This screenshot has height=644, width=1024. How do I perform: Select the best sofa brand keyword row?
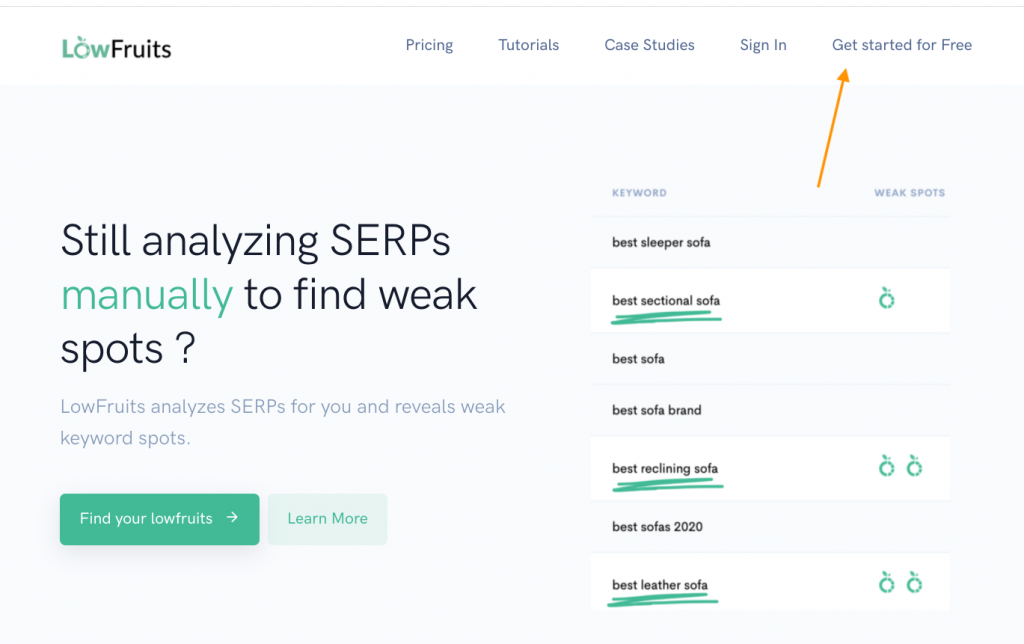[x=770, y=410]
